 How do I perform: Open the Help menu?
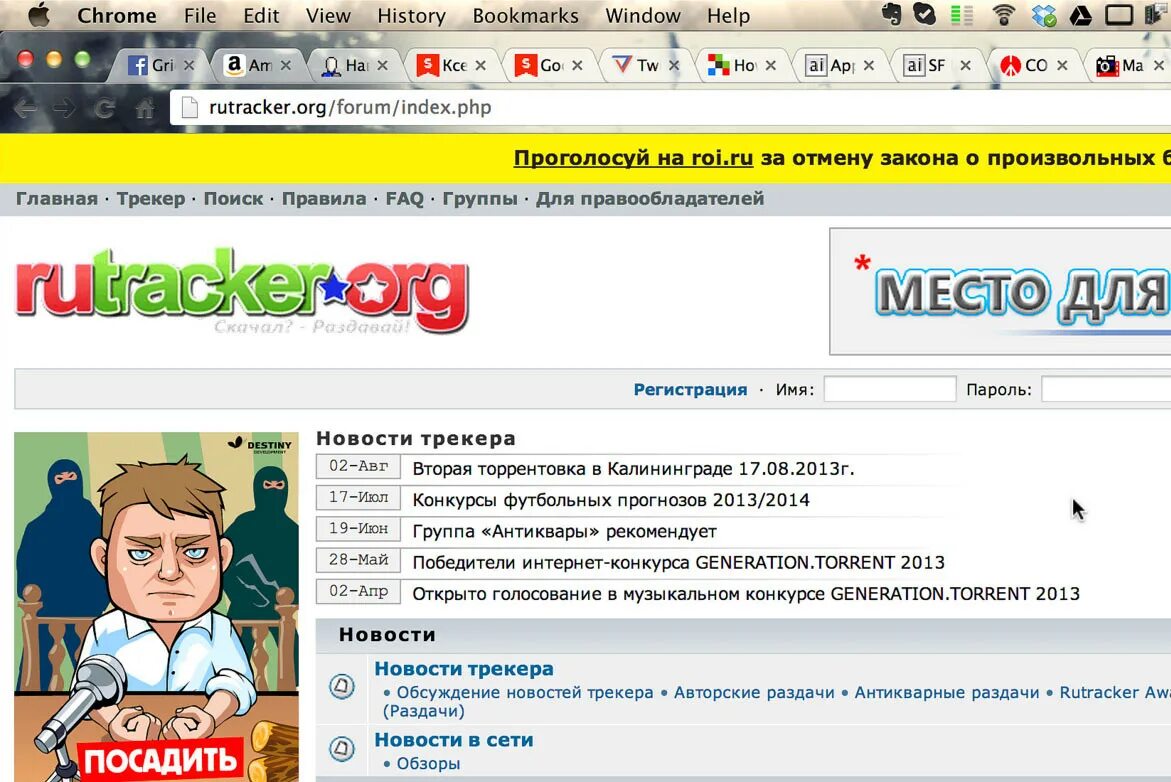click(x=728, y=16)
